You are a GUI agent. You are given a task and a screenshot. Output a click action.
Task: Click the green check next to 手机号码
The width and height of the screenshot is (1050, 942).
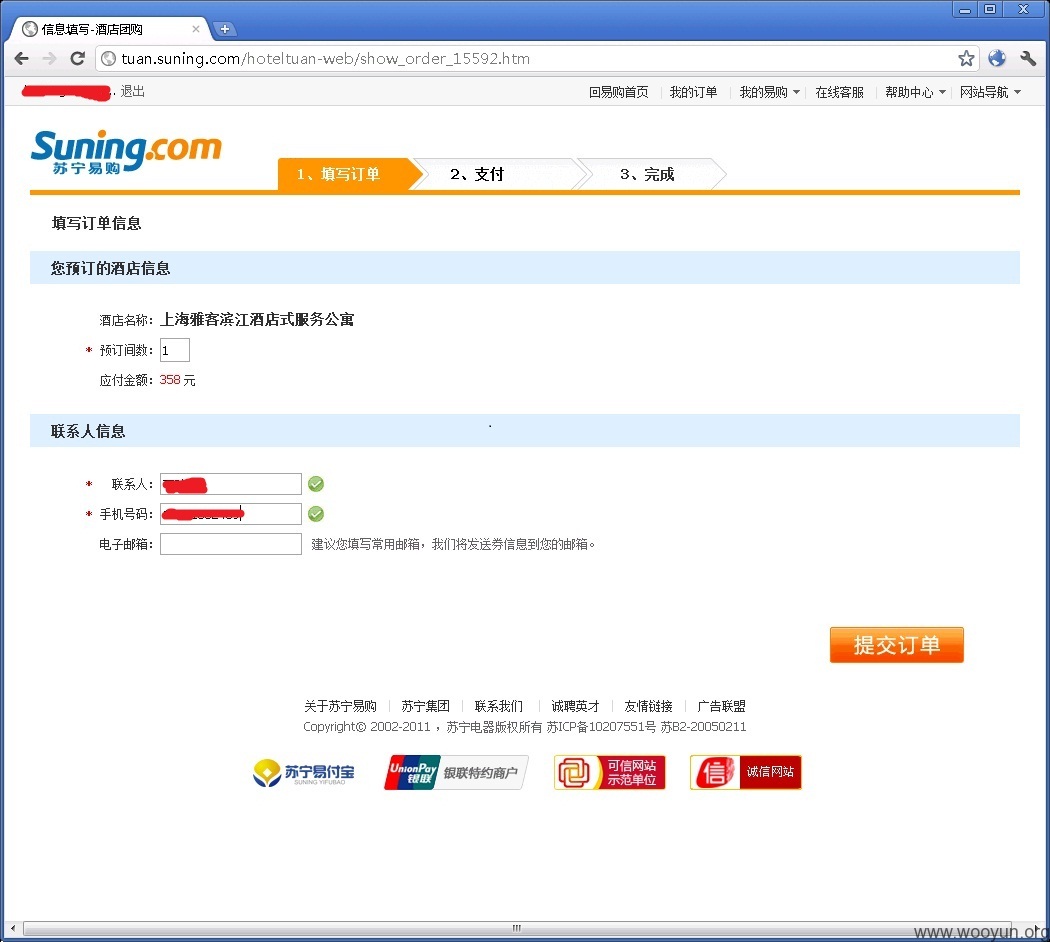click(x=316, y=514)
